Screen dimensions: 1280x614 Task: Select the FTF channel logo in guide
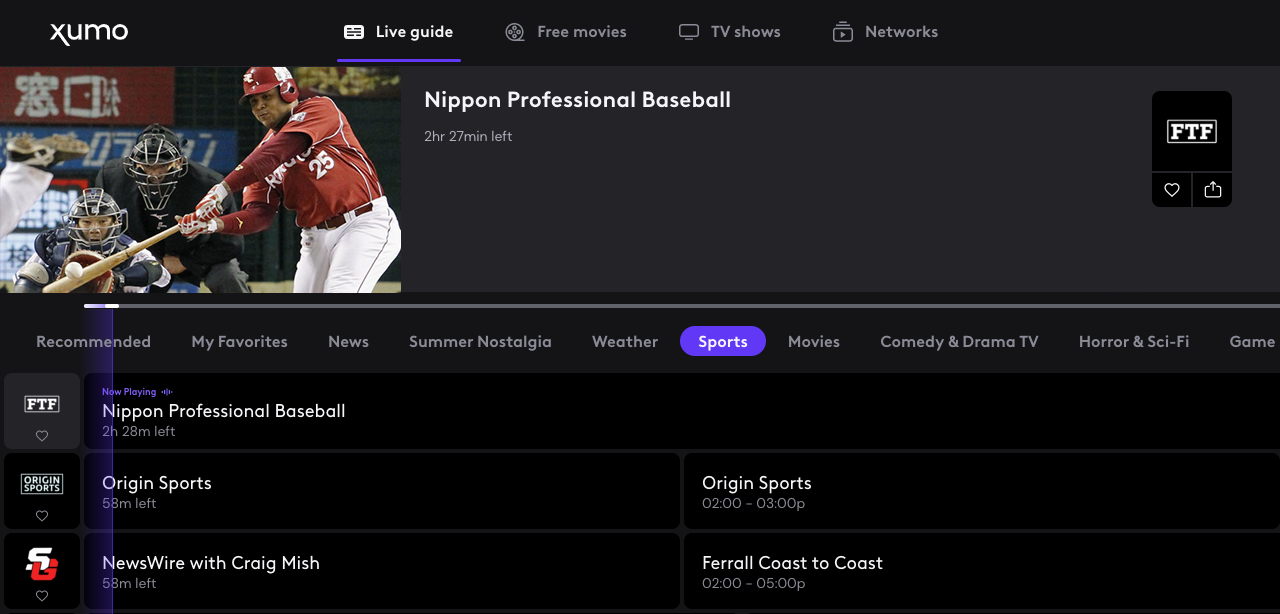coord(42,404)
